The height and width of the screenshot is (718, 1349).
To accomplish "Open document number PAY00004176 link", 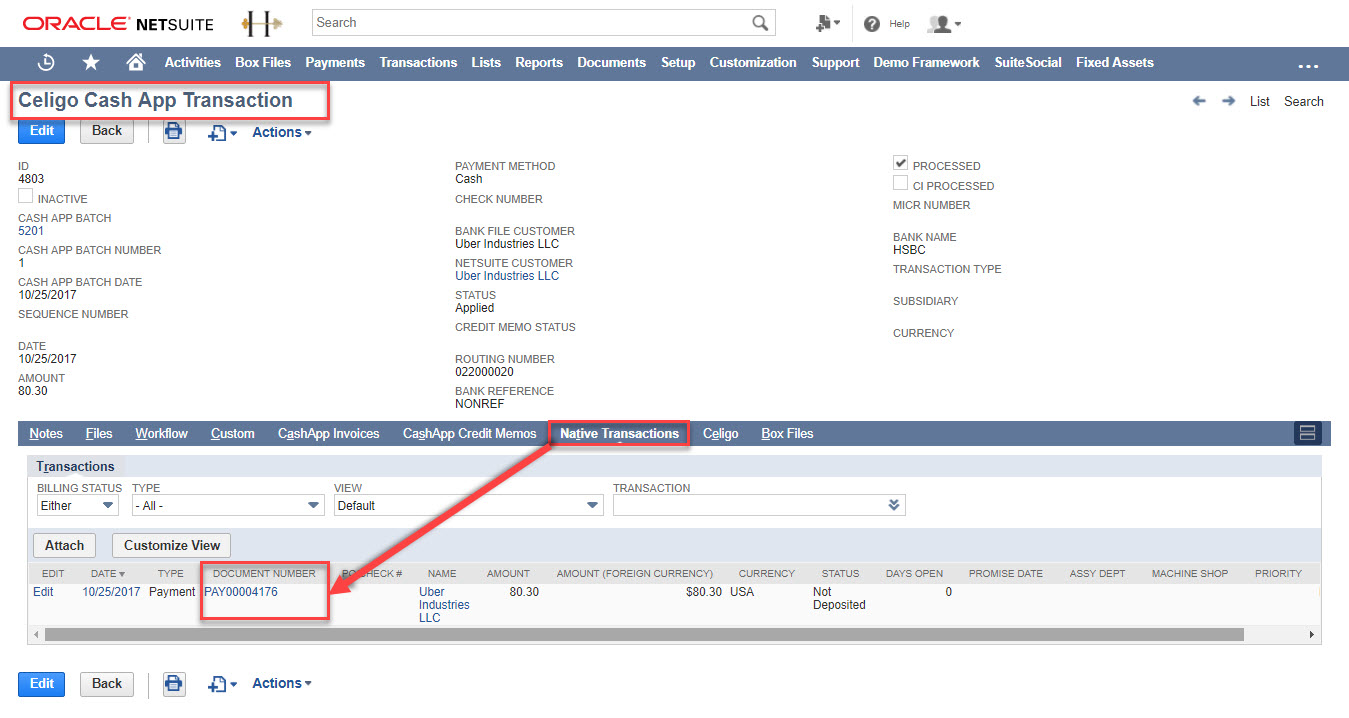I will click(x=241, y=592).
